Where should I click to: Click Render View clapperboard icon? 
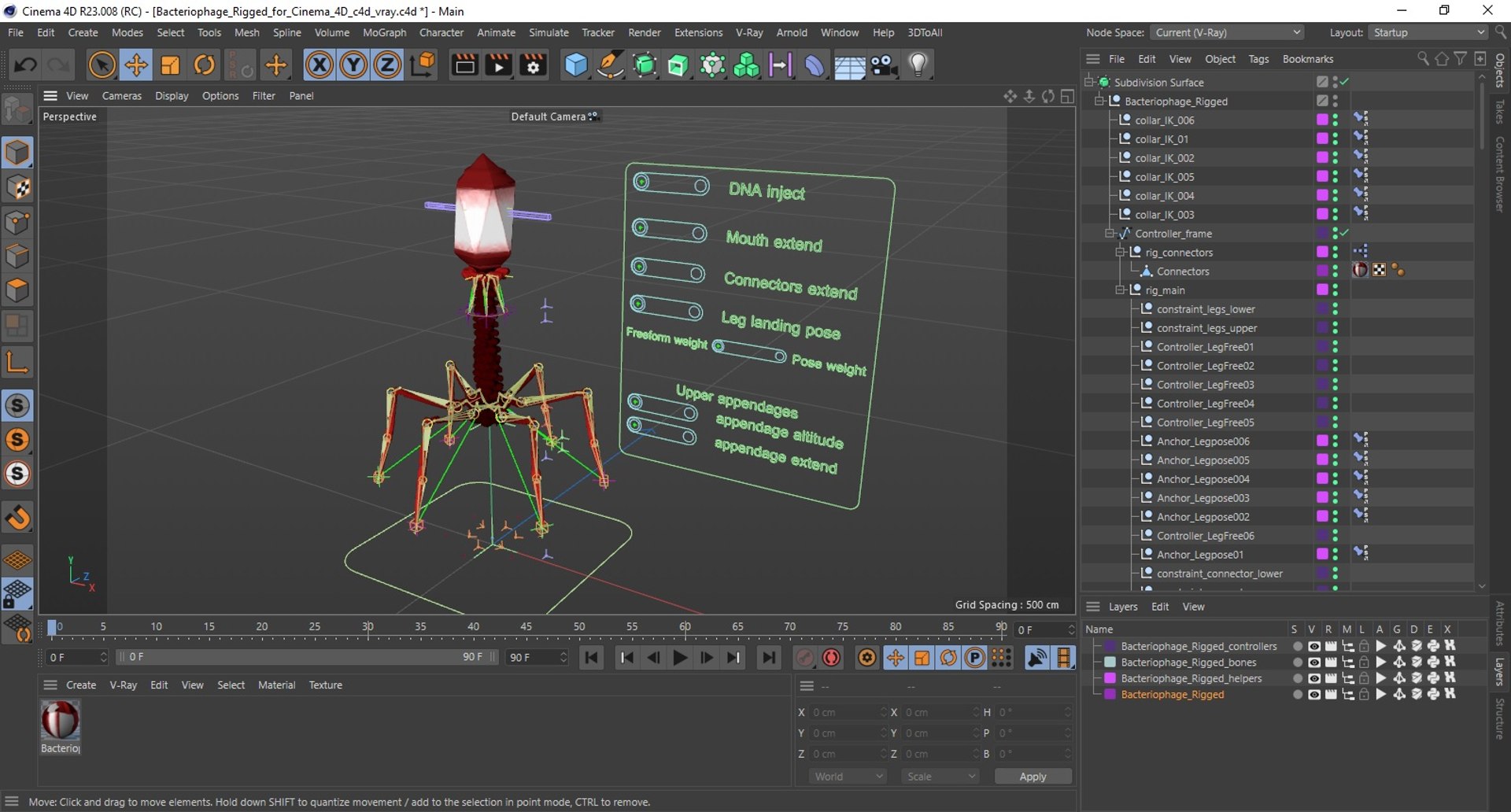coord(464,65)
